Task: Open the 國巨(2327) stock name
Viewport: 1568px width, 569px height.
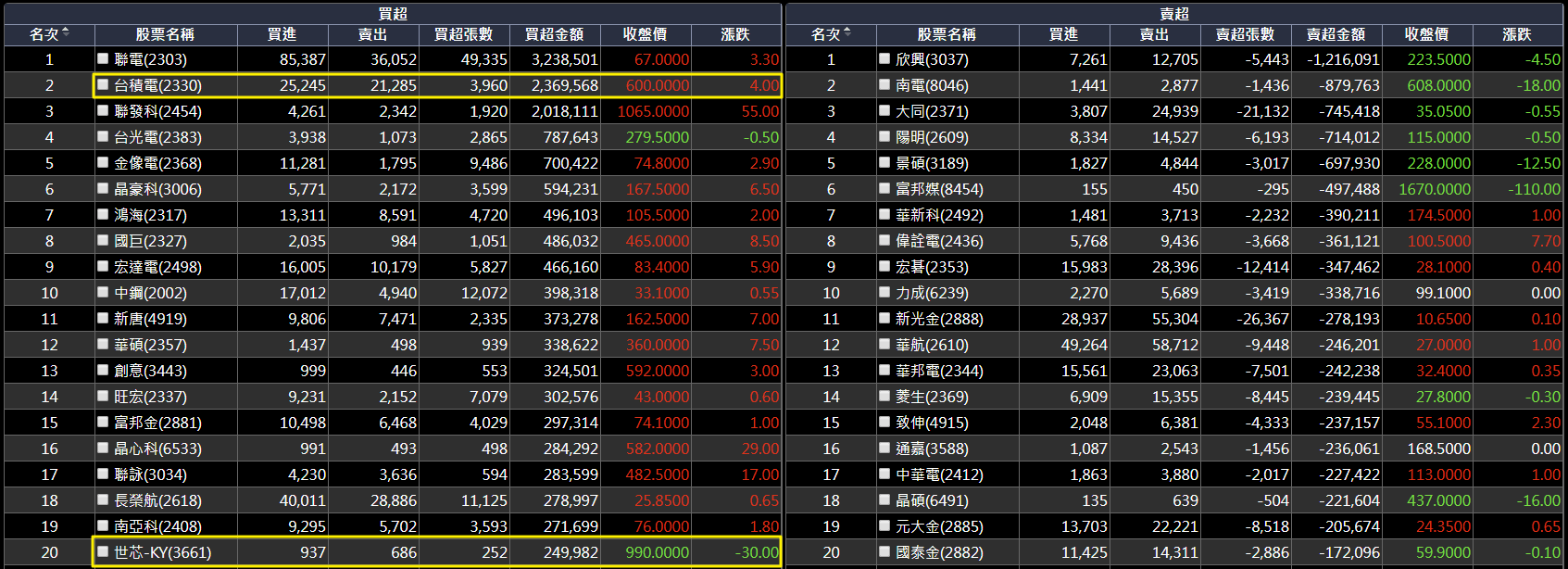Action: pos(150,241)
